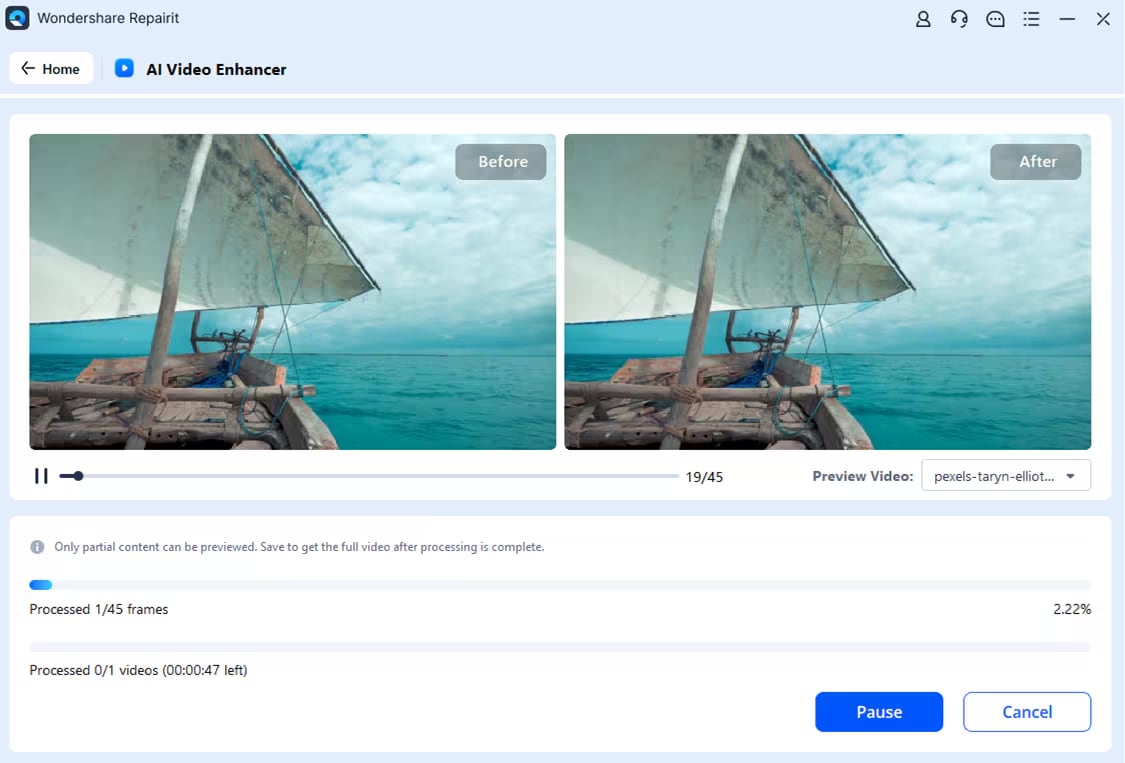Cancel the video enhancement process
The height and width of the screenshot is (763, 1125).
tap(1027, 711)
